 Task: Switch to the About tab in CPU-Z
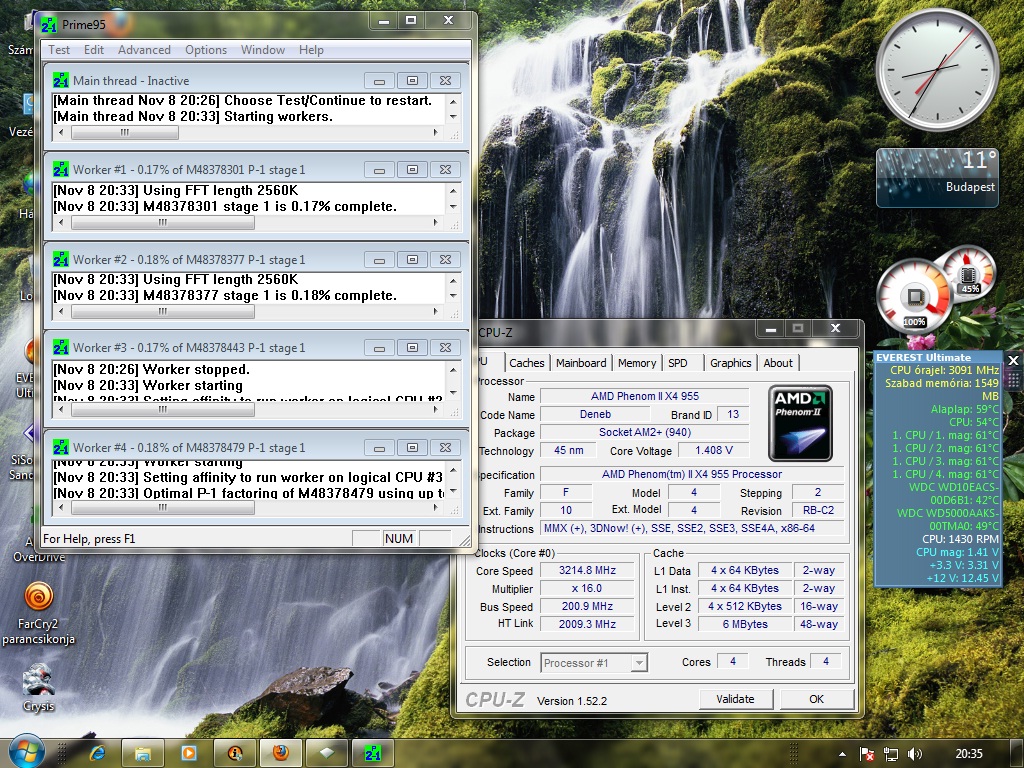click(778, 363)
